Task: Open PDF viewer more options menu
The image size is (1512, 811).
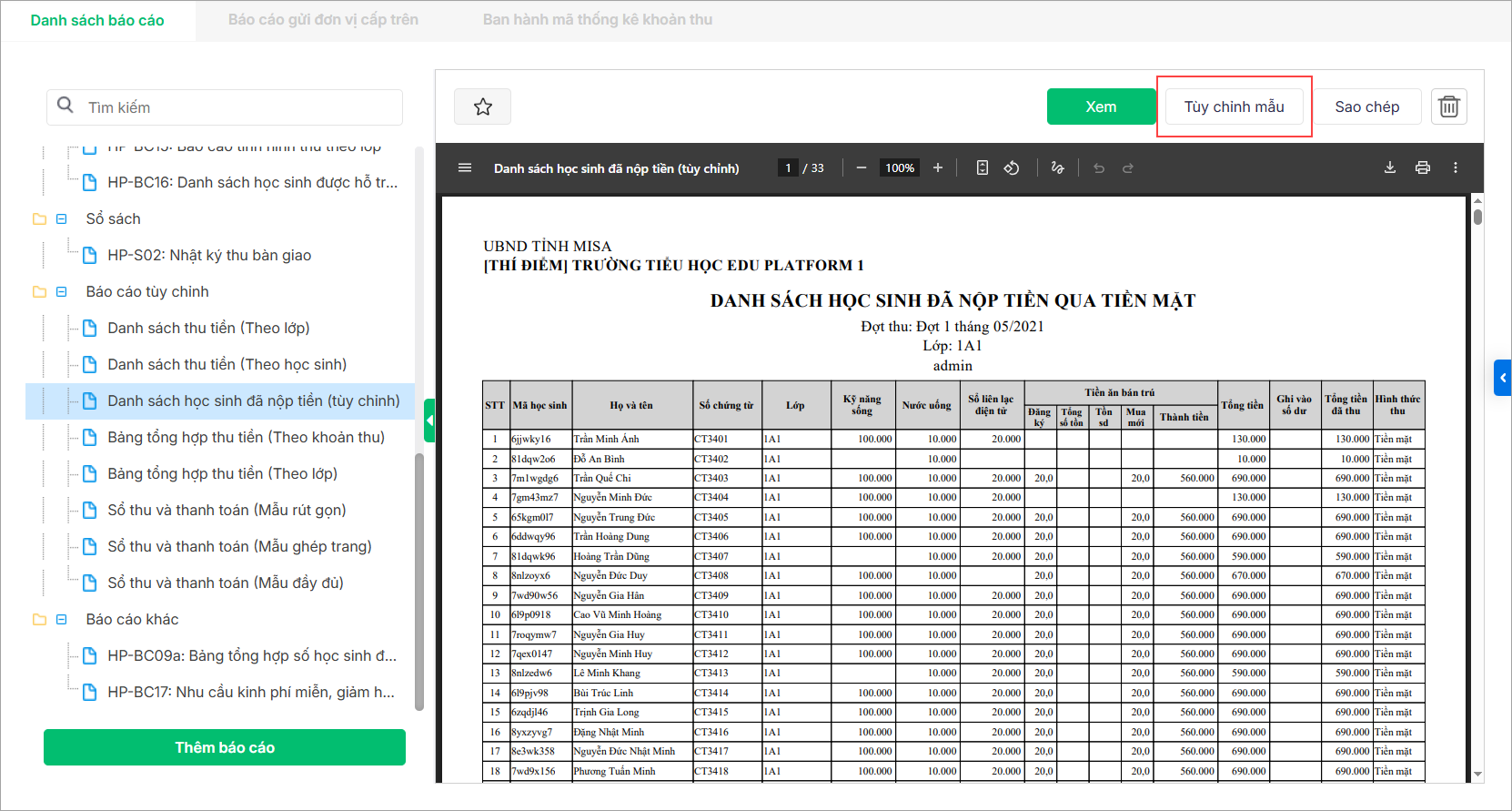Action: coord(1456,167)
